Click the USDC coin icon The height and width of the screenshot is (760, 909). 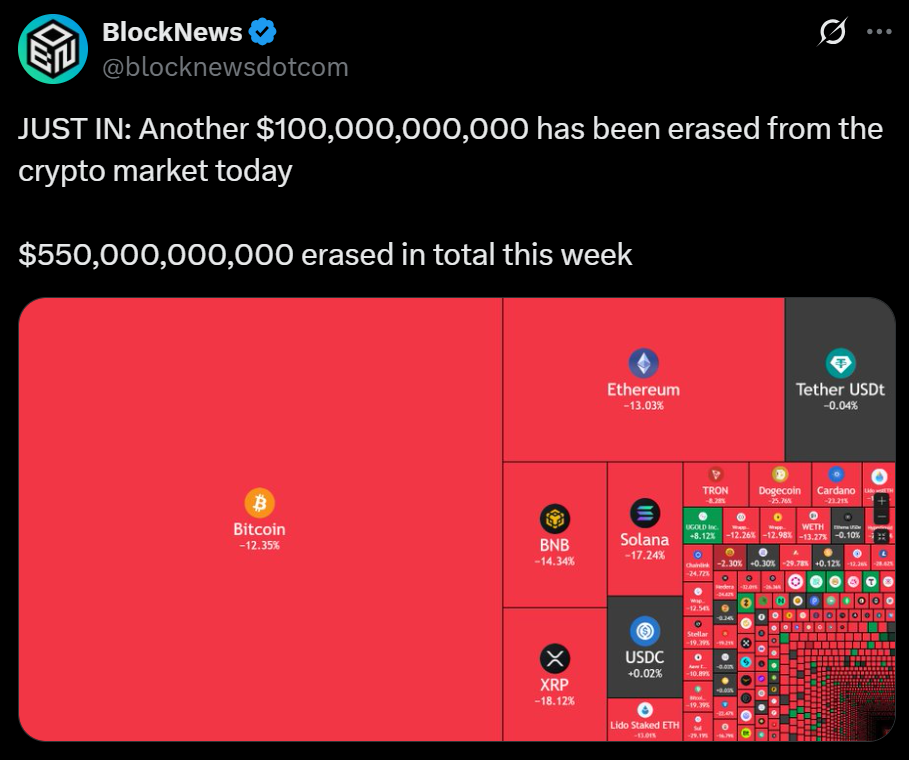644,631
